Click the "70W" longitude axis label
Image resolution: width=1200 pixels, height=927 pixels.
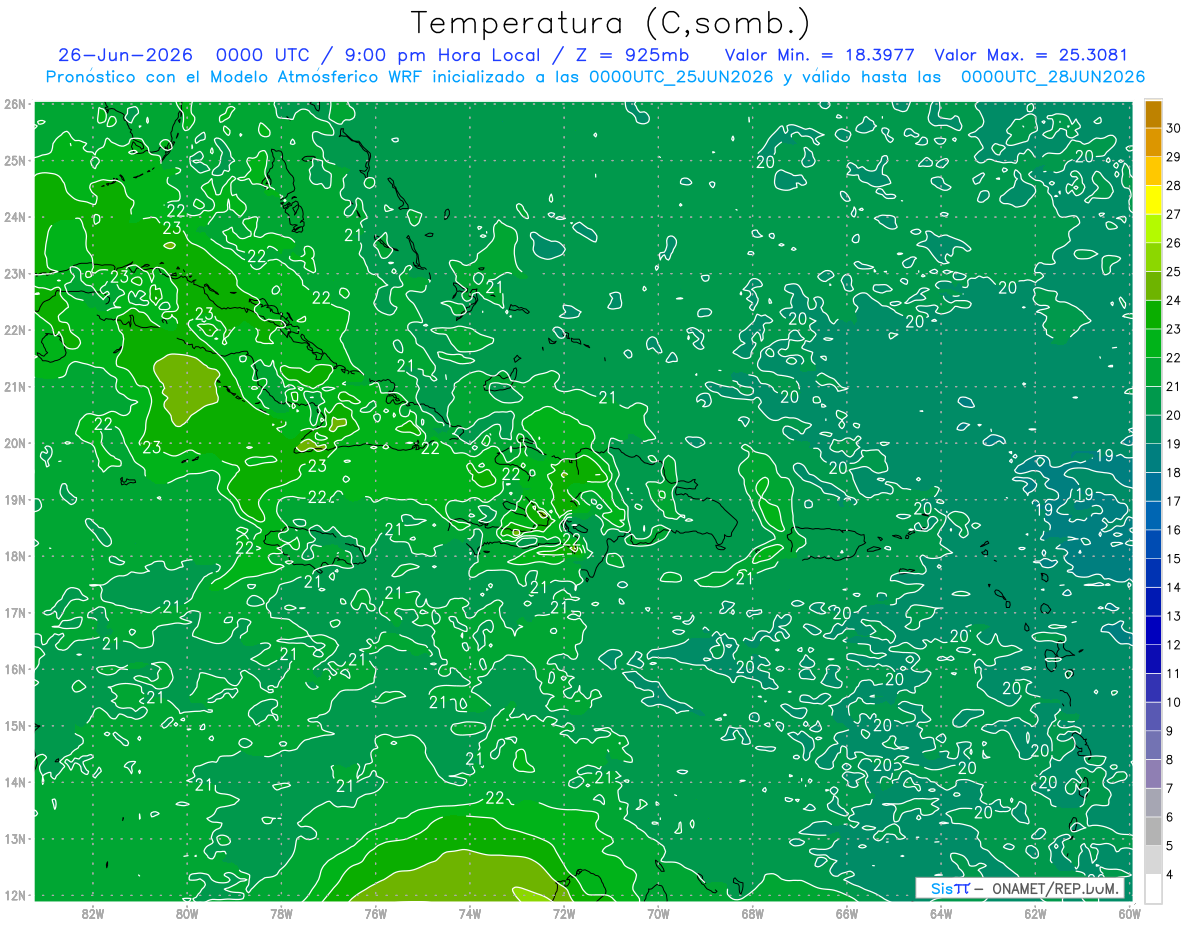click(658, 913)
